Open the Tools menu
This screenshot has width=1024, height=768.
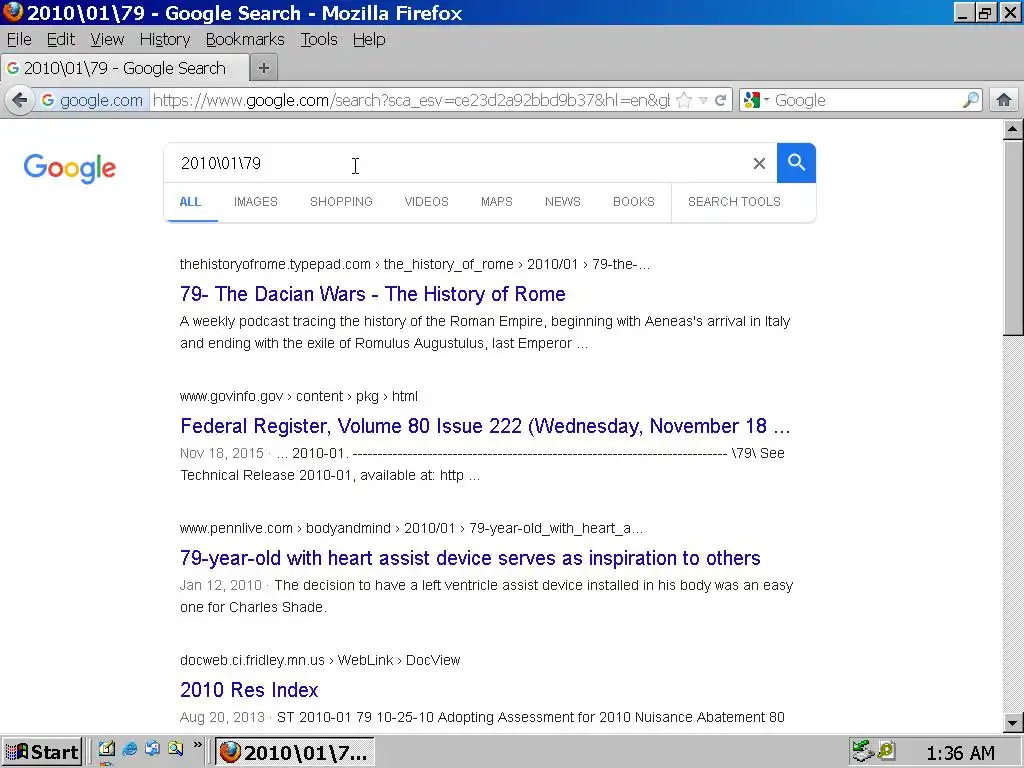pyautogui.click(x=319, y=40)
